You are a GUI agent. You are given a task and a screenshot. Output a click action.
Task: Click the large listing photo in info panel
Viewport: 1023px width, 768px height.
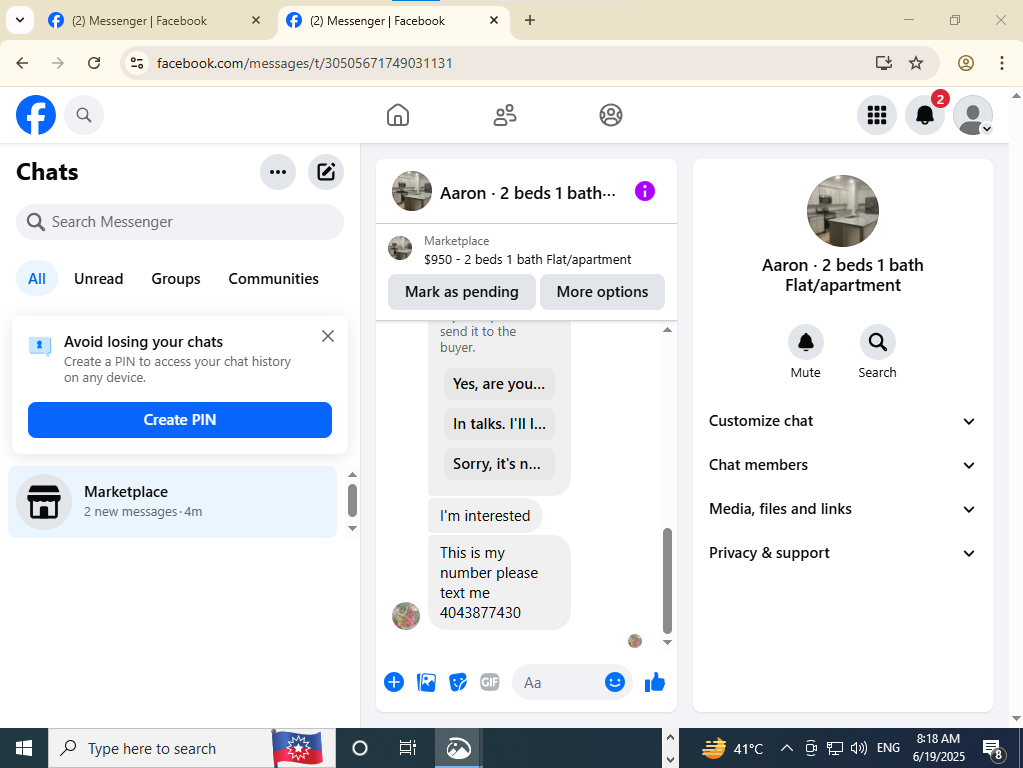point(843,211)
